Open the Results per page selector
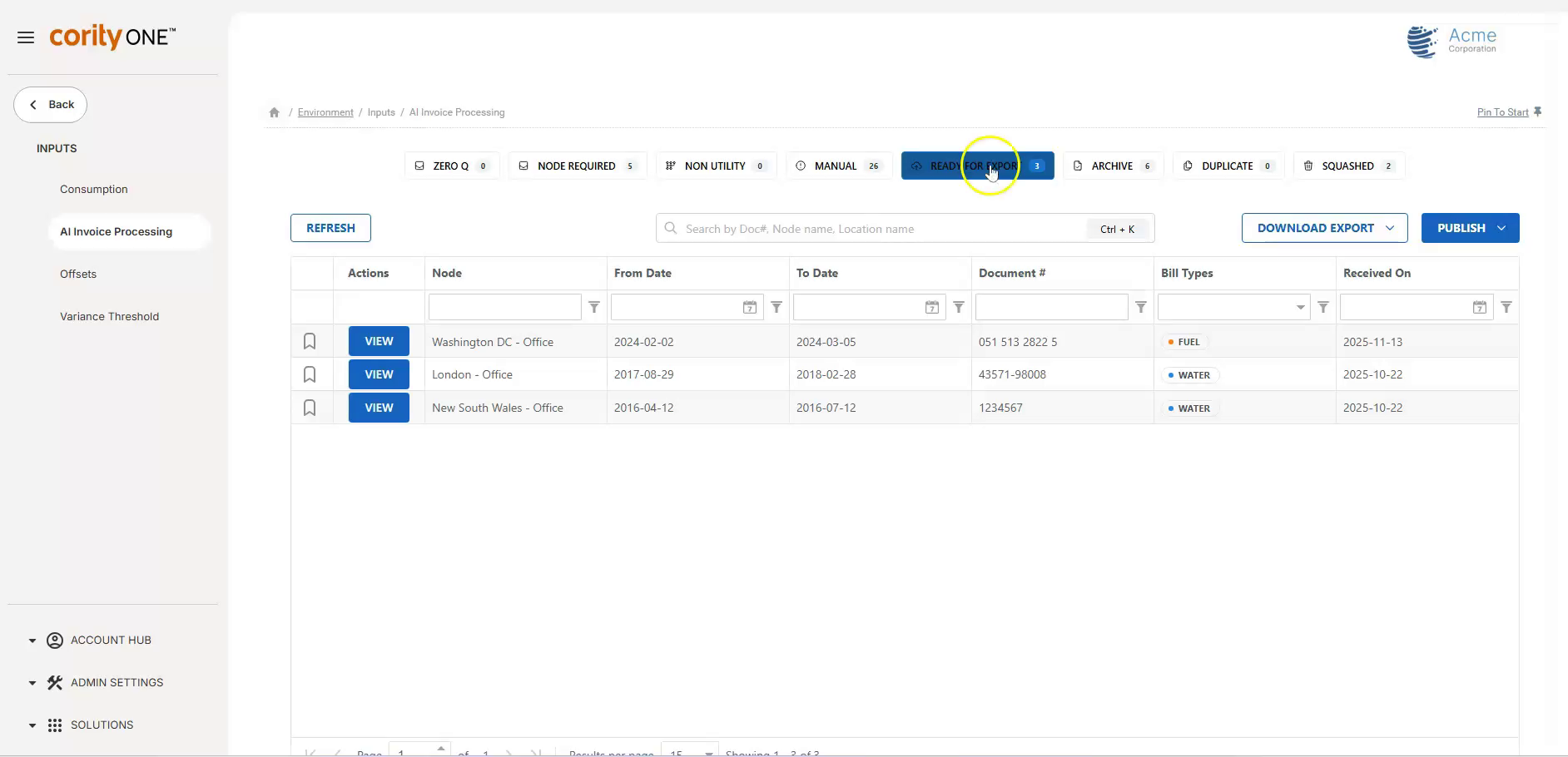The height and width of the screenshot is (757, 1568). point(689,750)
